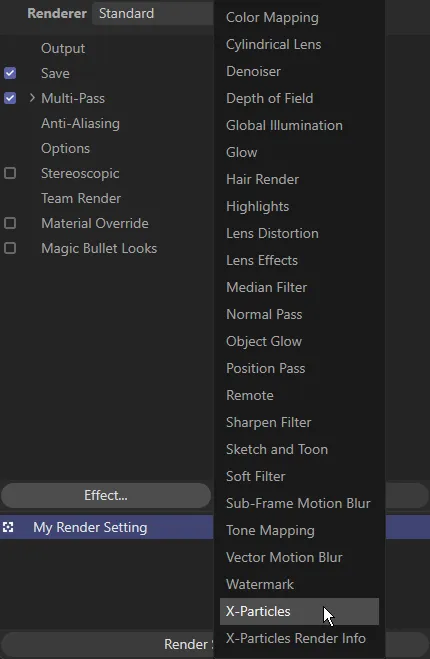Screen dimensions: 430x659
Task: Open Anti-Aliasing settings
Action: 80,123
